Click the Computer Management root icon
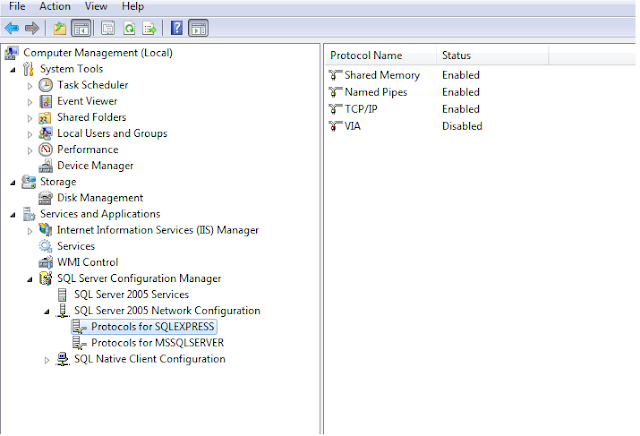The image size is (640, 436). [x=11, y=53]
